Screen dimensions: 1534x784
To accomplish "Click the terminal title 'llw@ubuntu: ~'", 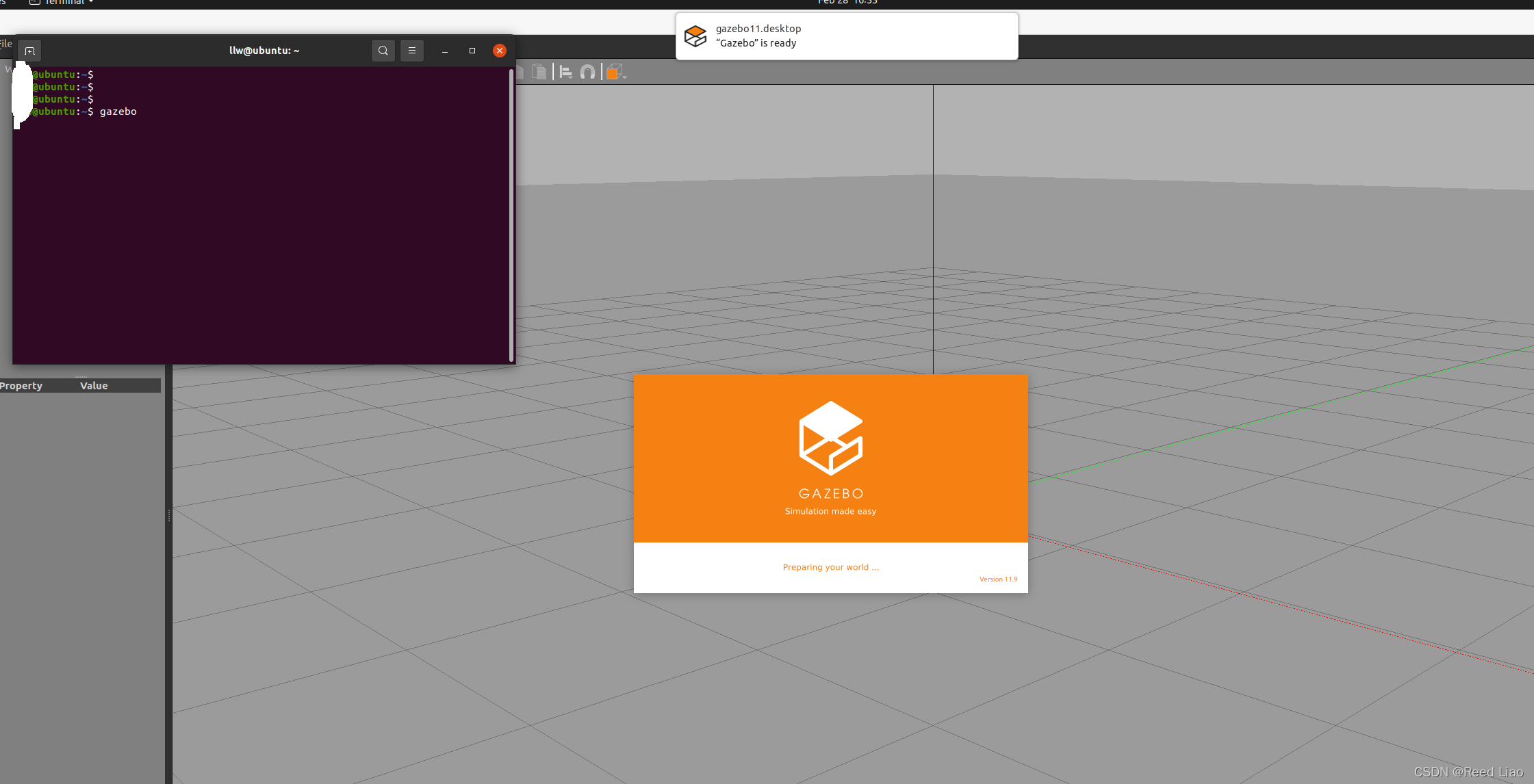I will click(264, 51).
